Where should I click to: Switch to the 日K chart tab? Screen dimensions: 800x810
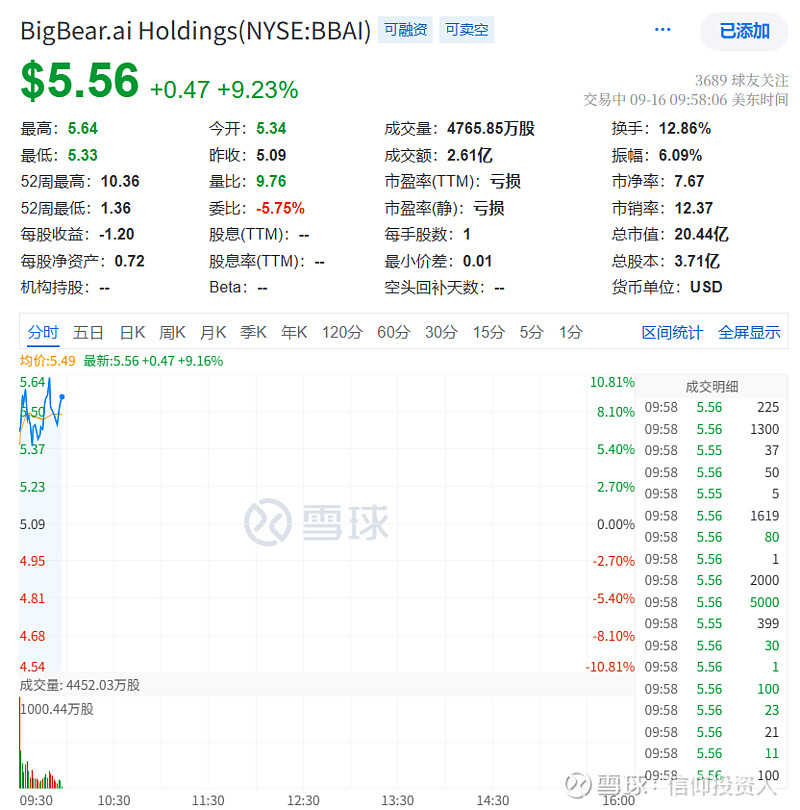pyautogui.click(x=132, y=332)
